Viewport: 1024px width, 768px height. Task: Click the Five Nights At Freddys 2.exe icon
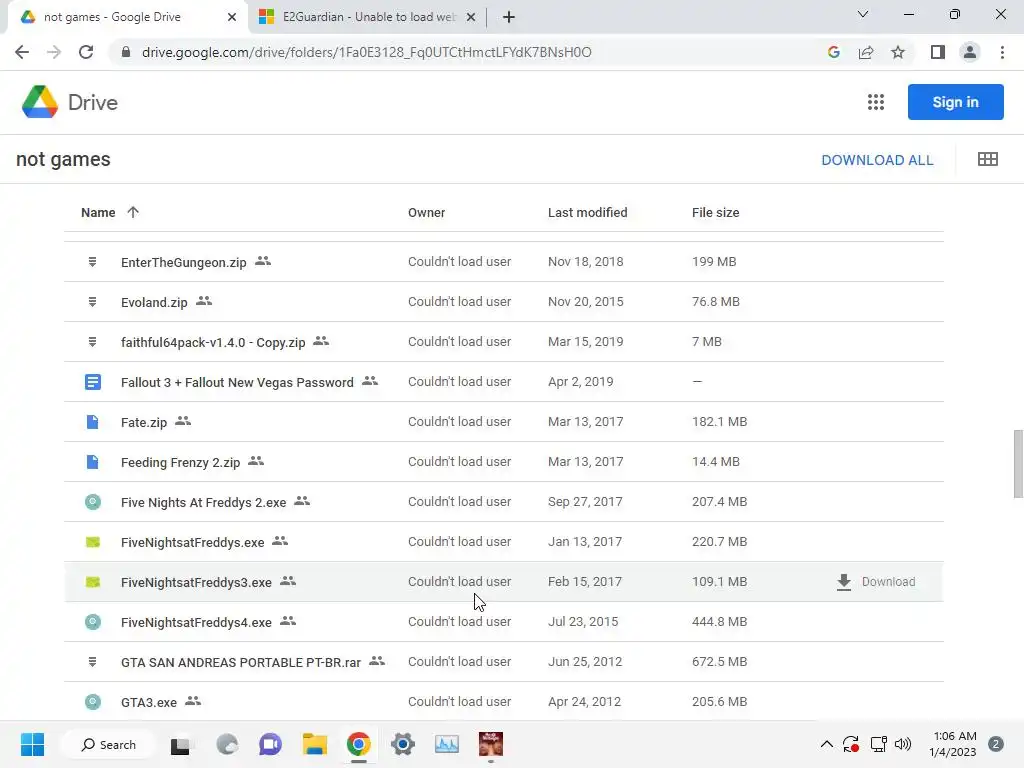(93, 502)
